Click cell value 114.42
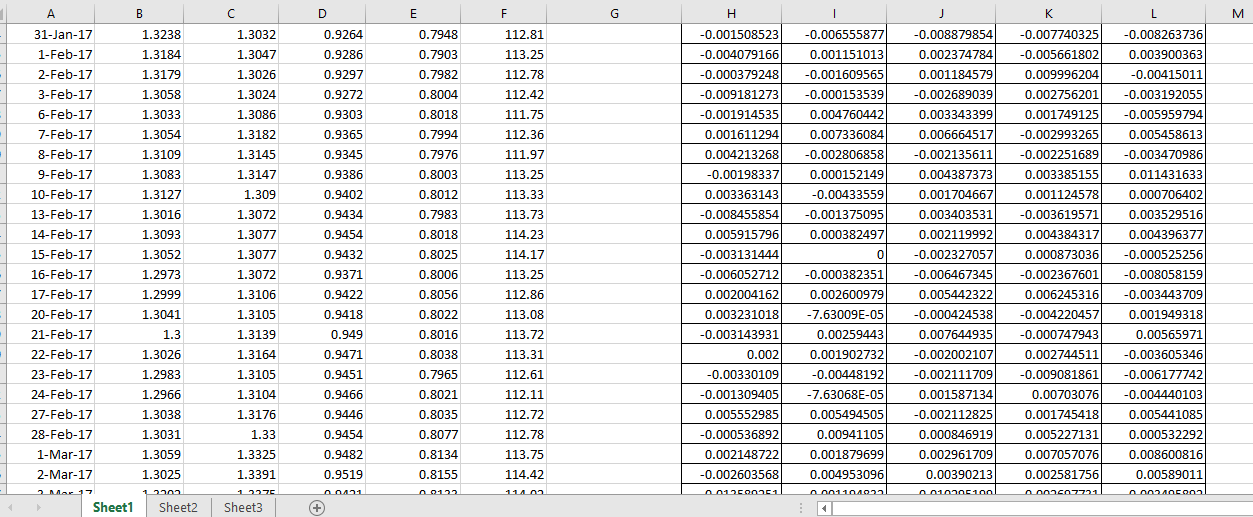 pos(503,474)
